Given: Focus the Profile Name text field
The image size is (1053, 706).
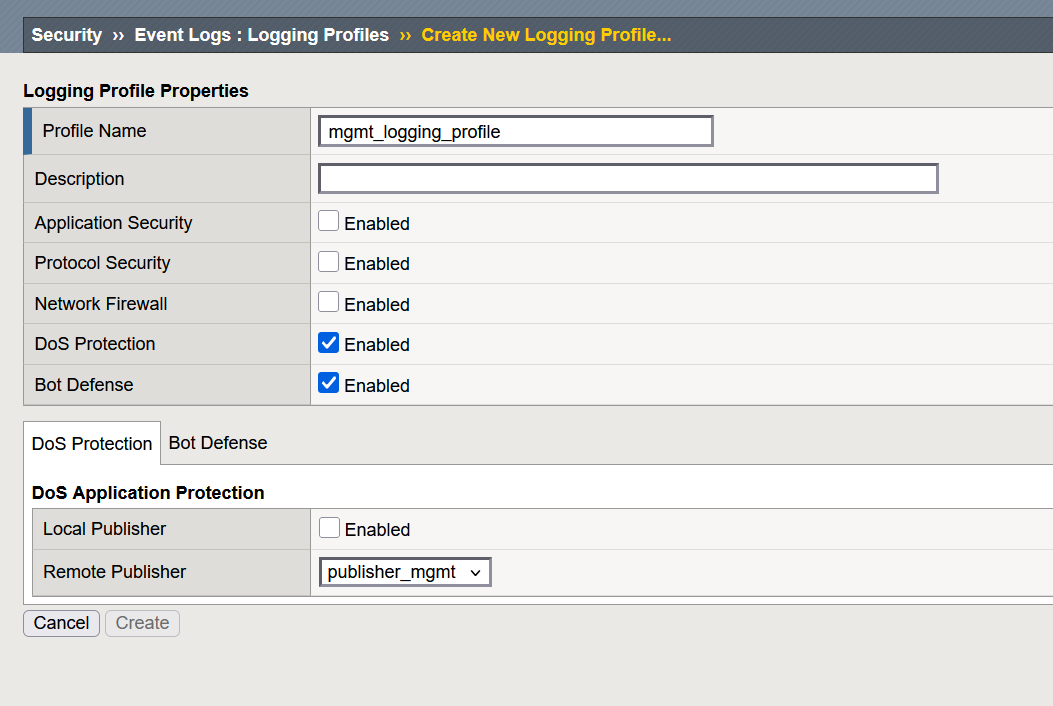Looking at the screenshot, I should point(515,131).
